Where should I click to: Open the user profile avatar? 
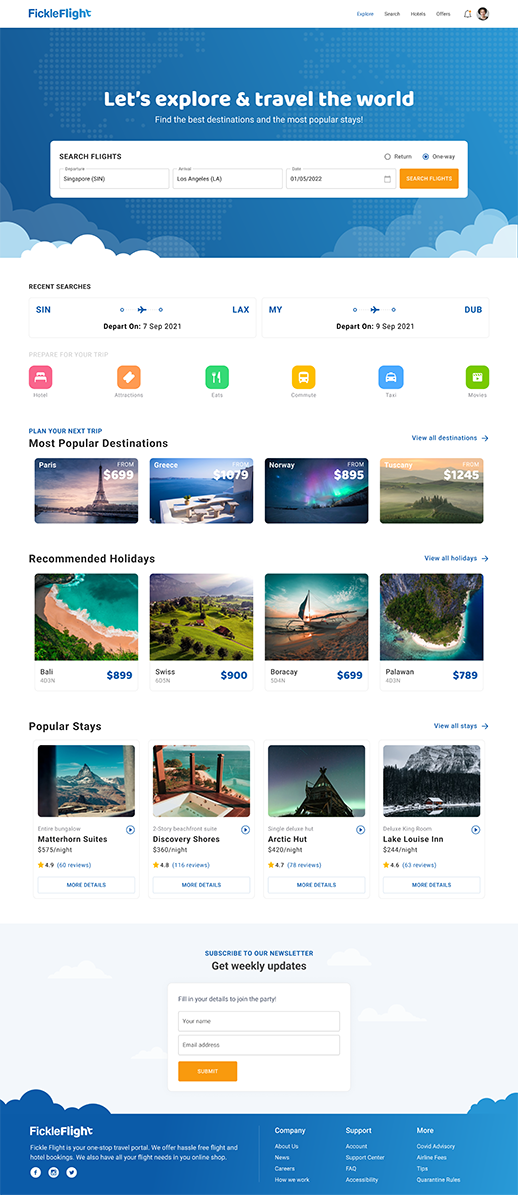click(483, 14)
